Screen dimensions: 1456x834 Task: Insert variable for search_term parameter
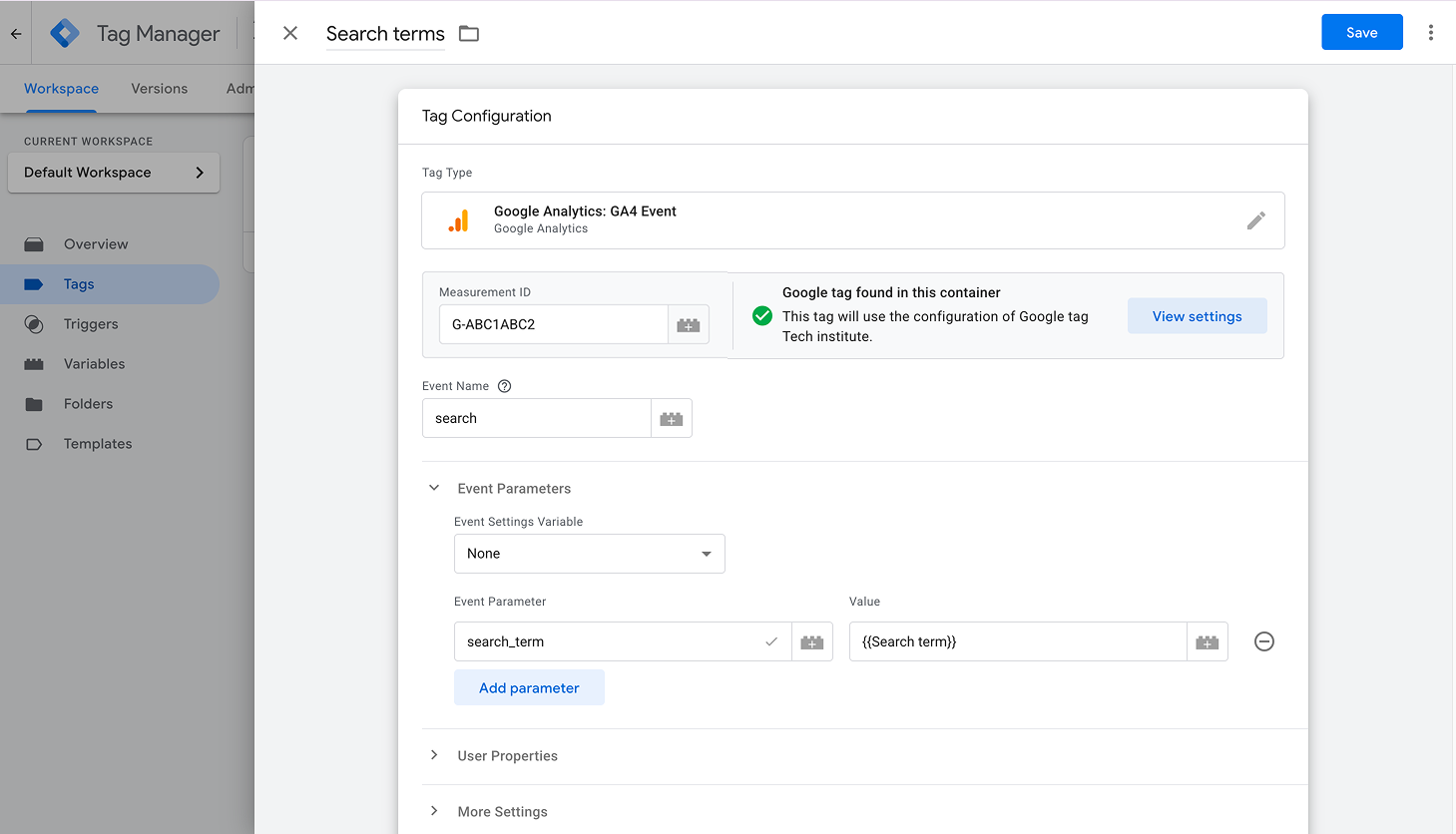pos(812,641)
